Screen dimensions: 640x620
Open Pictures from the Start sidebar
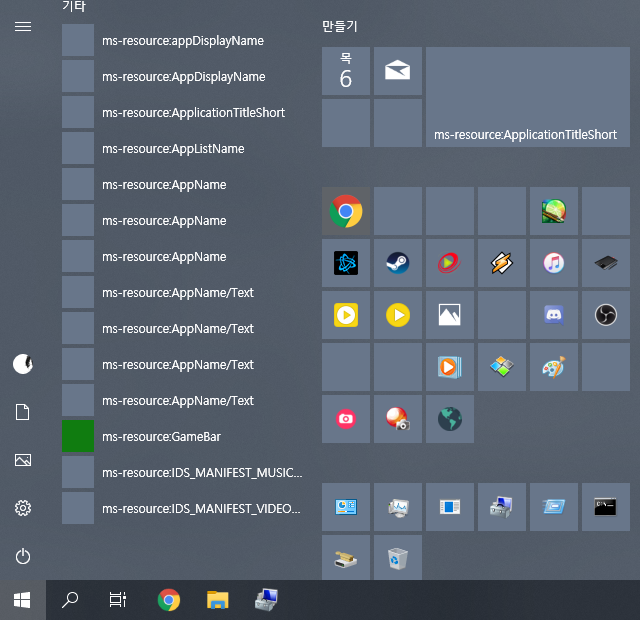[23, 460]
